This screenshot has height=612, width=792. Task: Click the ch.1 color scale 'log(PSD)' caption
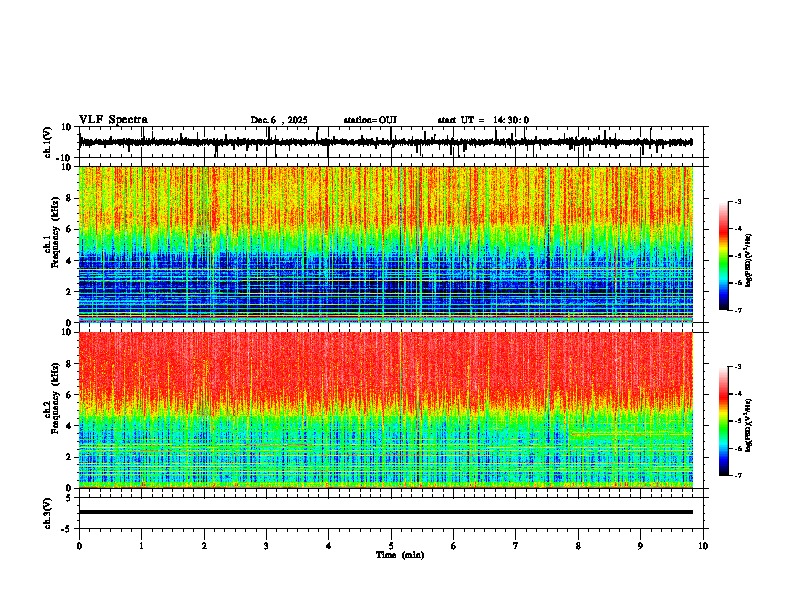coord(749,261)
